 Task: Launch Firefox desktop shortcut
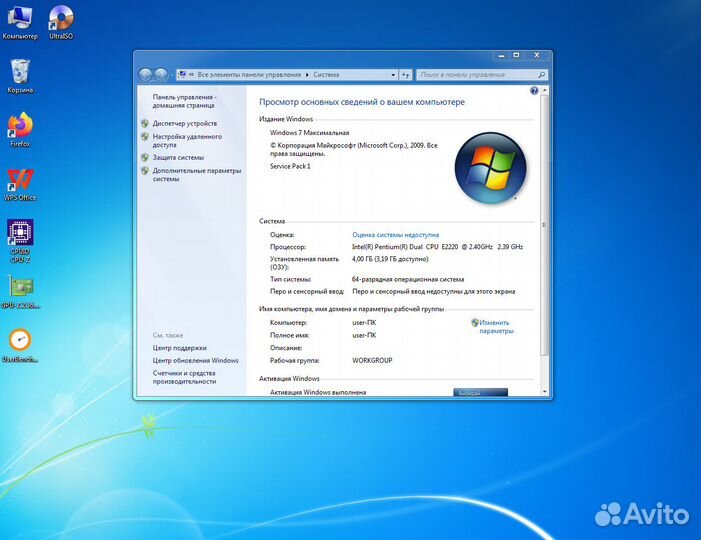tap(20, 130)
